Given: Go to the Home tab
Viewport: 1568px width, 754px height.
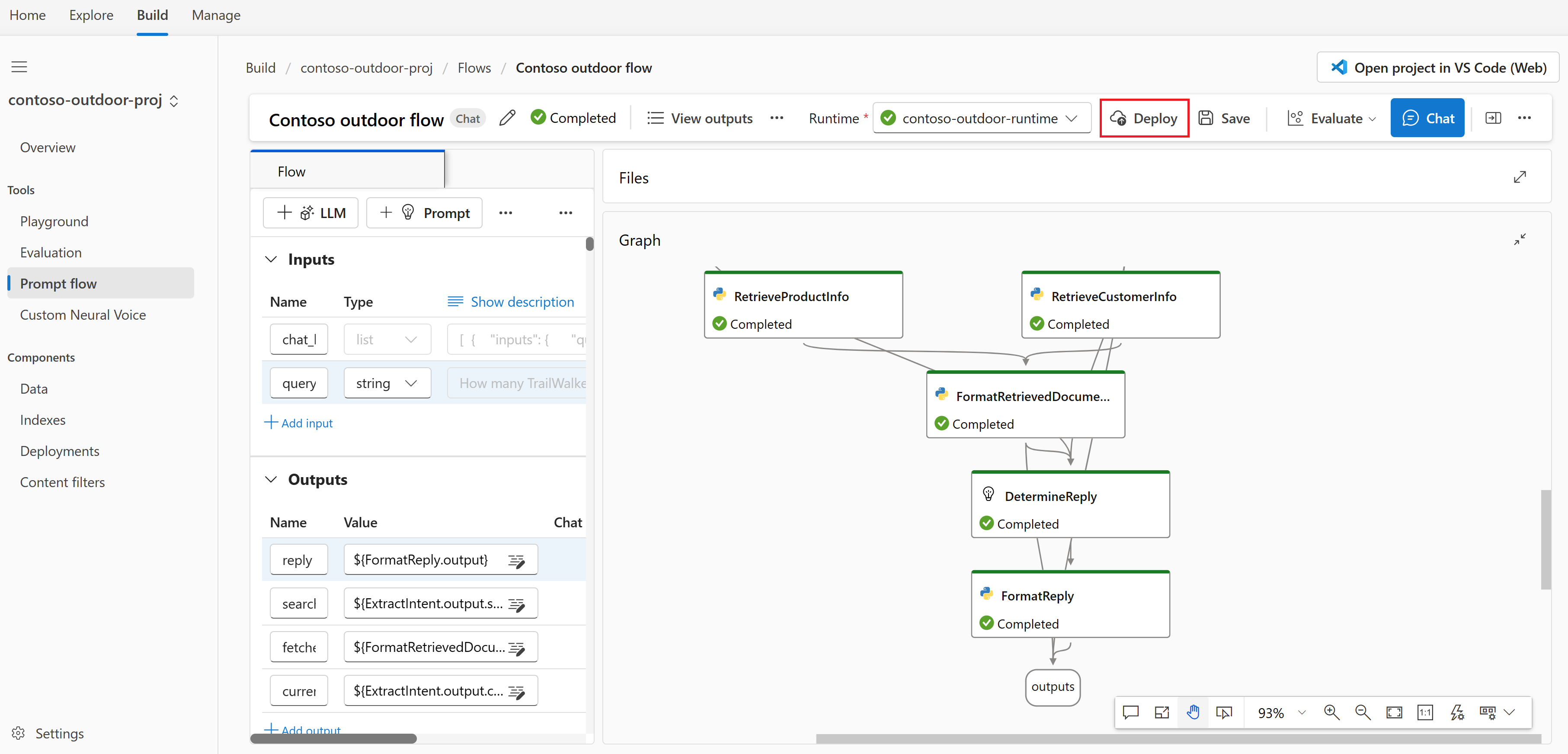Looking at the screenshot, I should tap(27, 15).
